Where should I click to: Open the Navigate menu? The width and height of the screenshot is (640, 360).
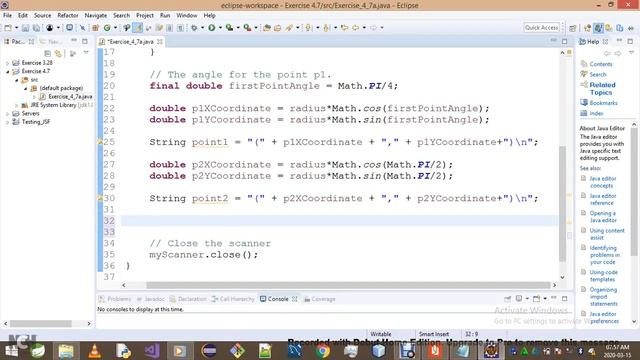pyautogui.click(x=96, y=16)
